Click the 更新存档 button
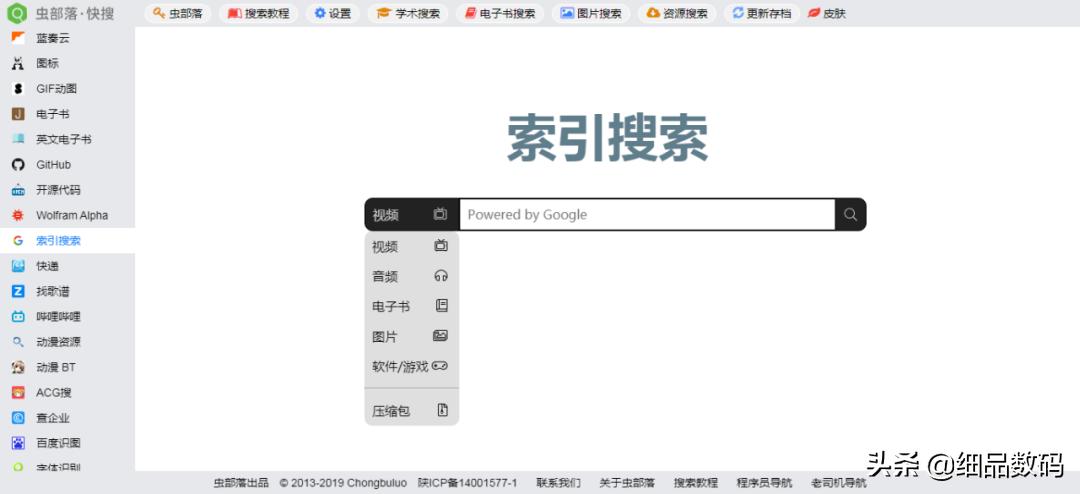This screenshot has height=494, width=1080. pos(762,13)
